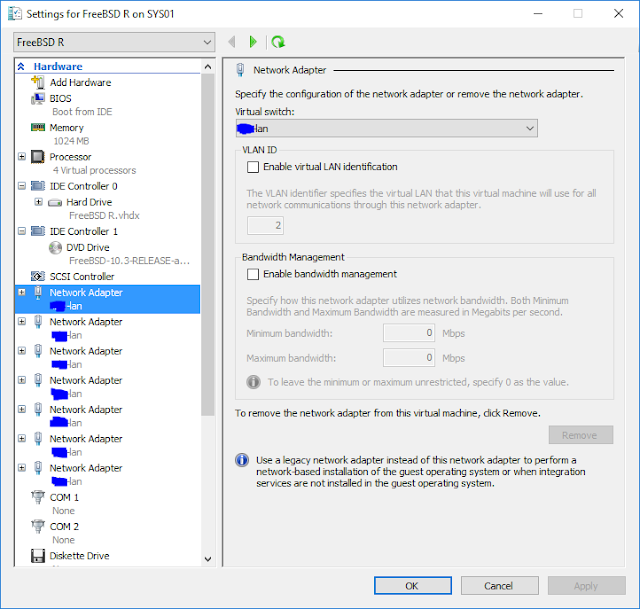Click the COM 1 port icon
Image resolution: width=640 pixels, height=609 pixels.
(38, 497)
